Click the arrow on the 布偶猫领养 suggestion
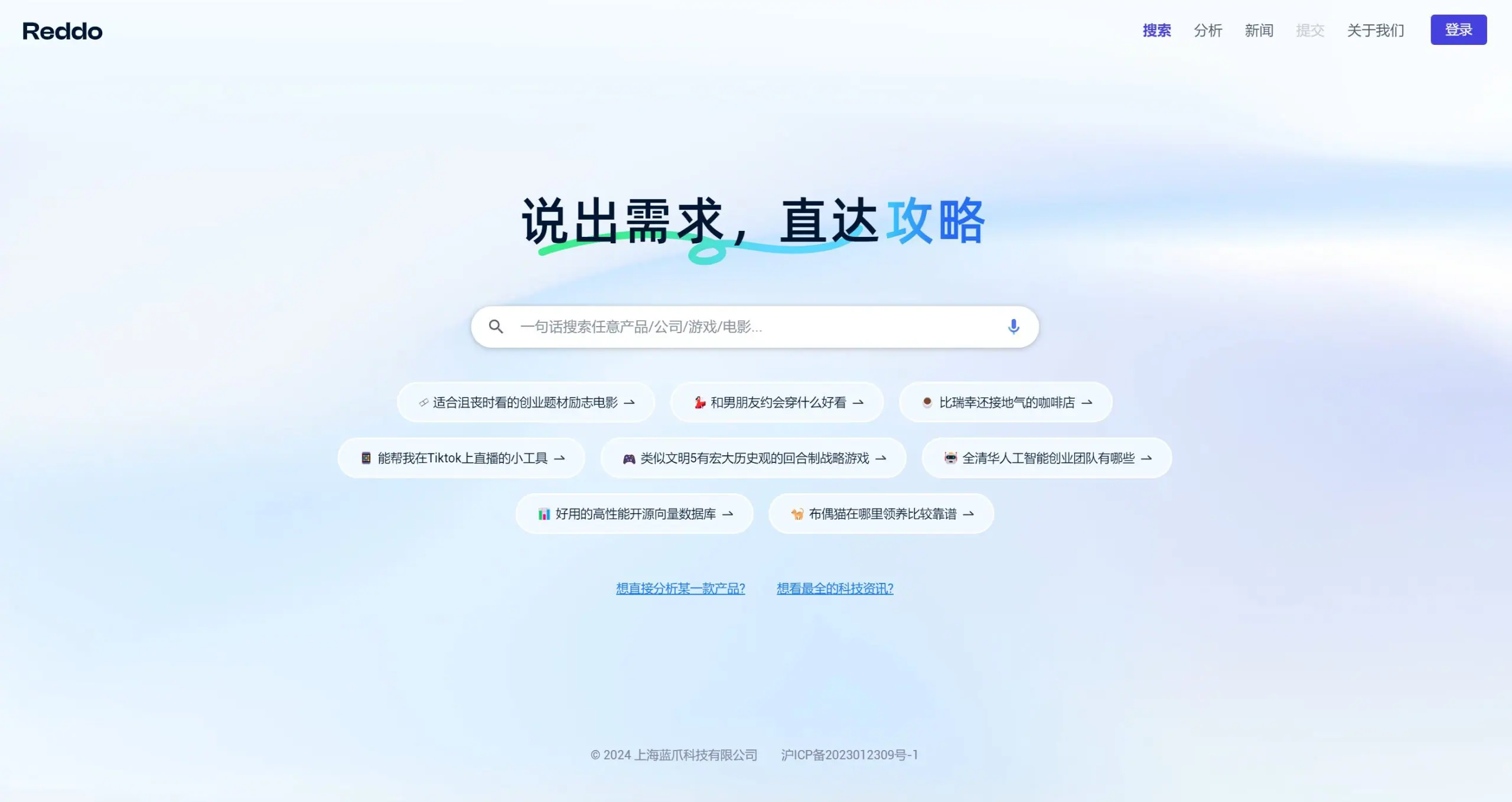 click(x=969, y=513)
